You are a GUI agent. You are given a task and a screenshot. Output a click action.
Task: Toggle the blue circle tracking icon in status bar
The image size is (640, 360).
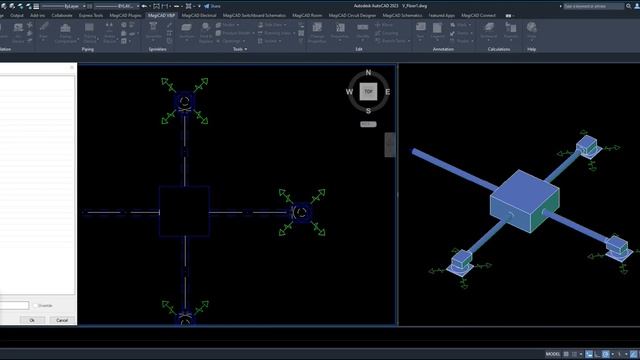(x=606, y=354)
